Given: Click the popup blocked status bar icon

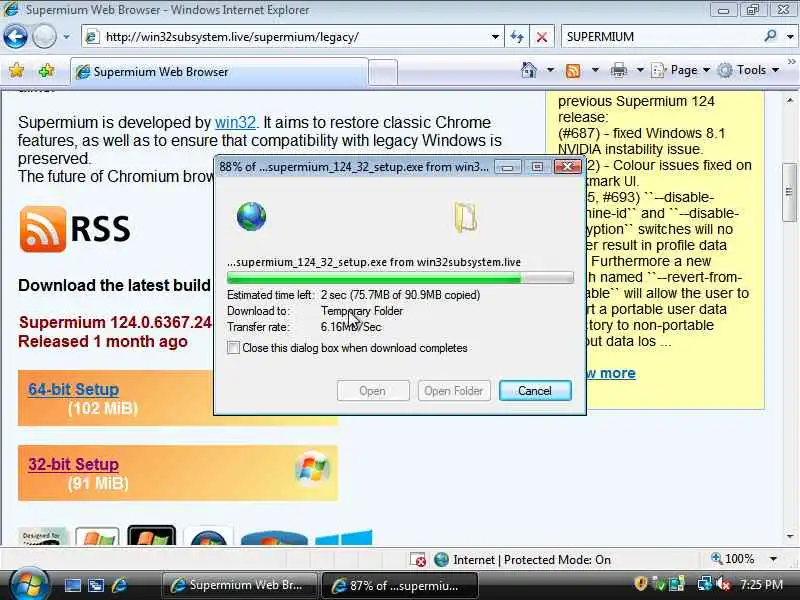Looking at the screenshot, I should (x=418, y=560).
